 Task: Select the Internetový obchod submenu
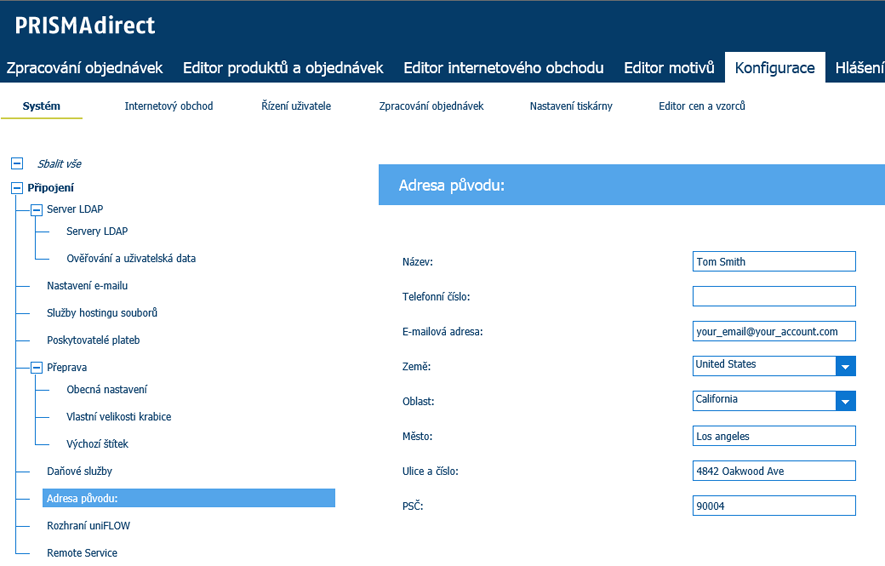click(169, 106)
